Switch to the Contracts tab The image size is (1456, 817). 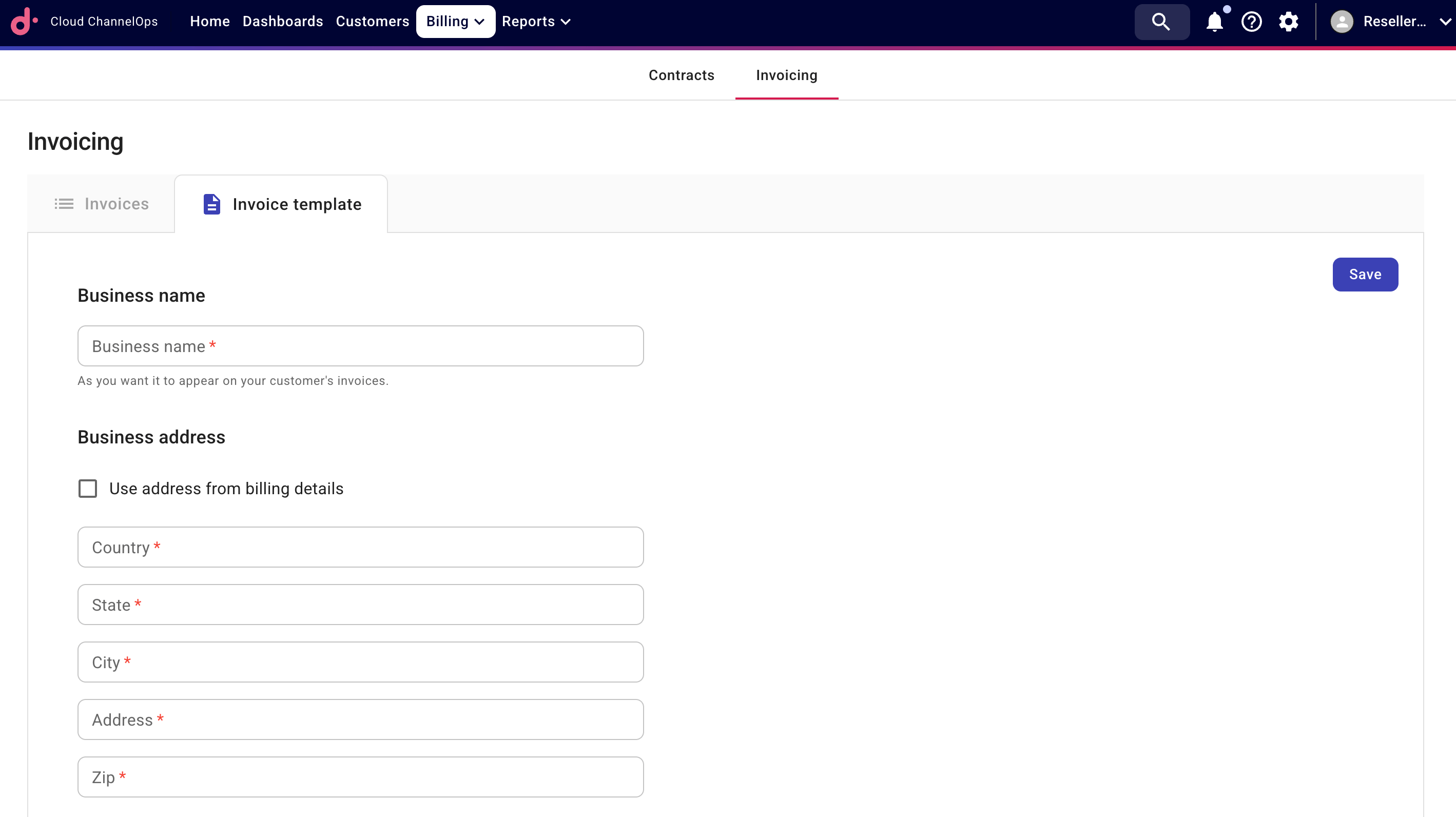click(x=681, y=75)
